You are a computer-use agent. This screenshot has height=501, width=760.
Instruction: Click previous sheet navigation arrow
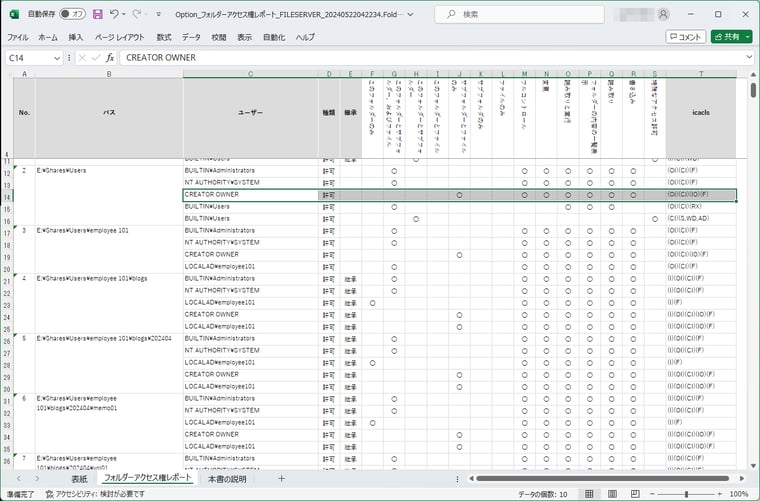click(18, 479)
